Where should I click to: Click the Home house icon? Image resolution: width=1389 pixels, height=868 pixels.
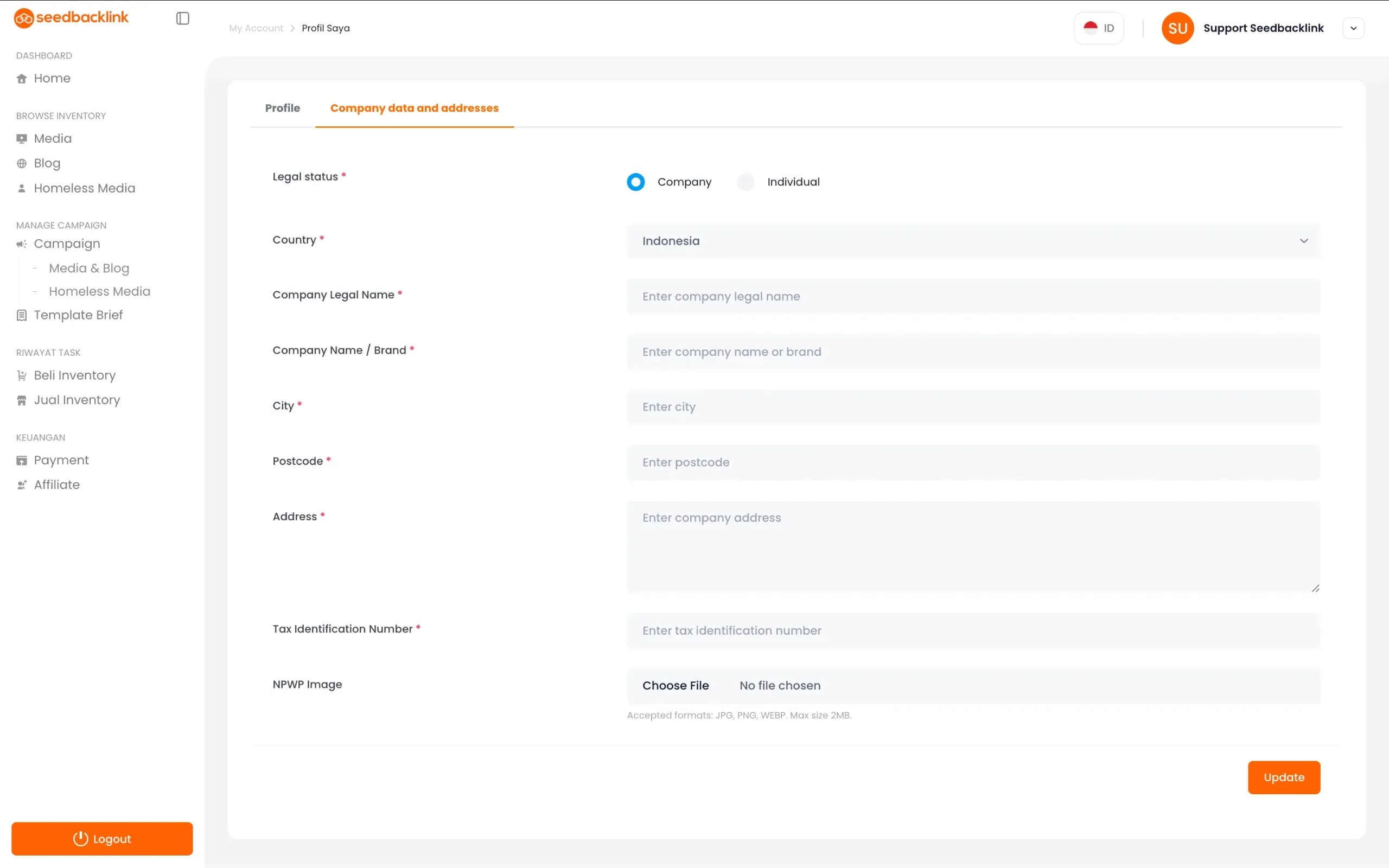tap(22, 79)
